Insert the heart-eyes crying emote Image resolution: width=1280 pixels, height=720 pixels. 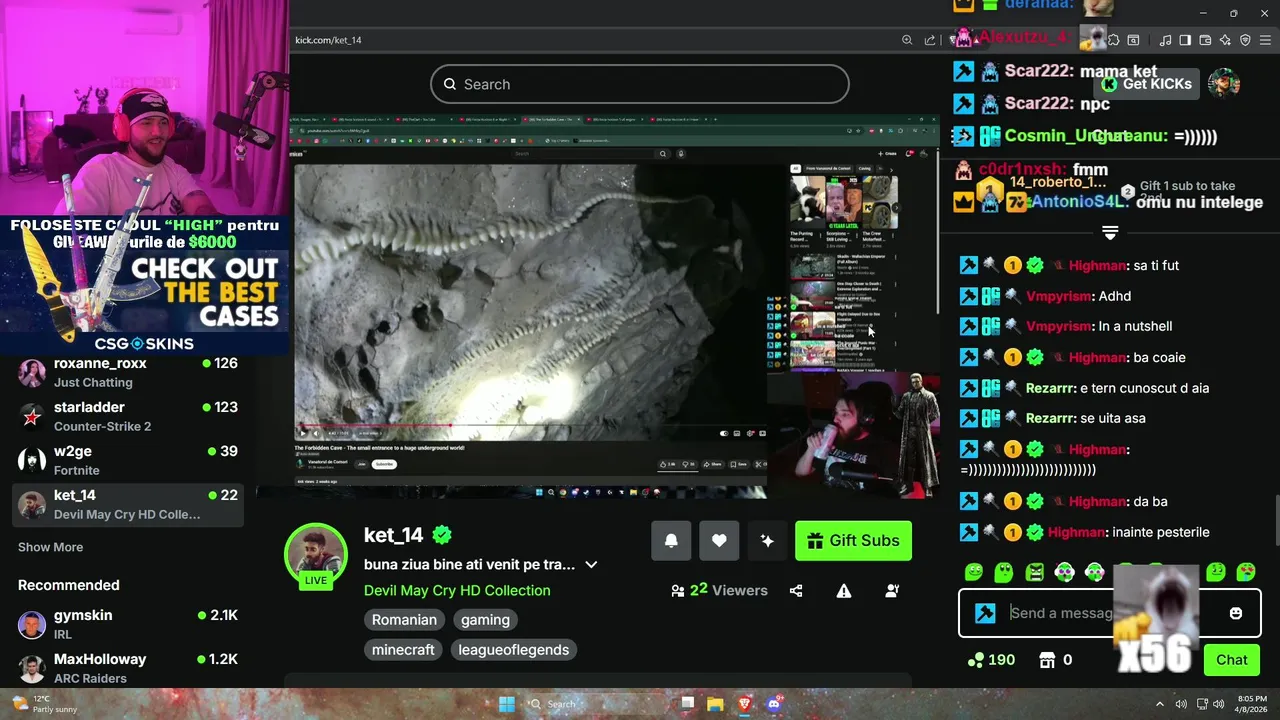click(x=1246, y=572)
